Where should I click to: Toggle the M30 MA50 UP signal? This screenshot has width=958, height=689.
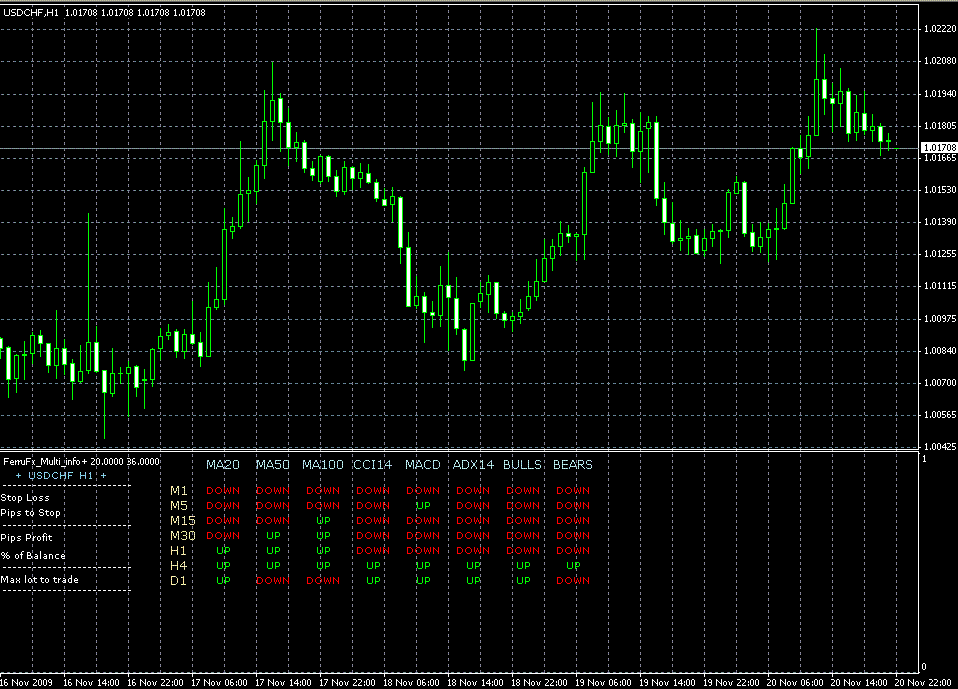(x=272, y=535)
